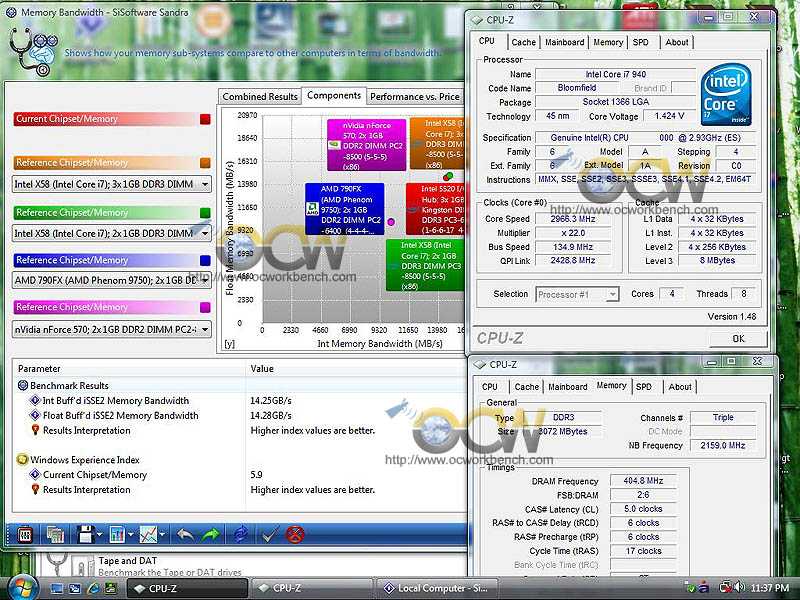Click the bar chart icon in Sandra's toolbar
The image size is (800, 600).
click(117, 535)
